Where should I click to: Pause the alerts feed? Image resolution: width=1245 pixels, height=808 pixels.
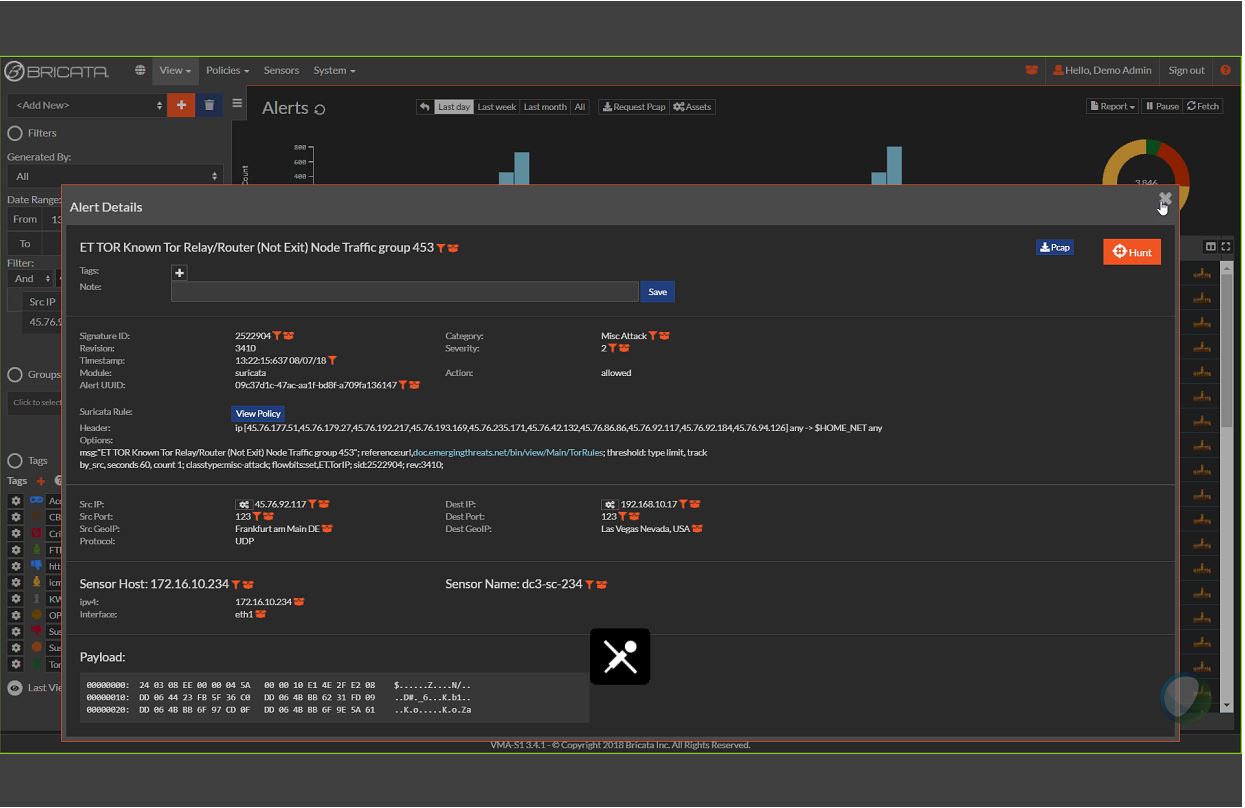pyautogui.click(x=1162, y=106)
